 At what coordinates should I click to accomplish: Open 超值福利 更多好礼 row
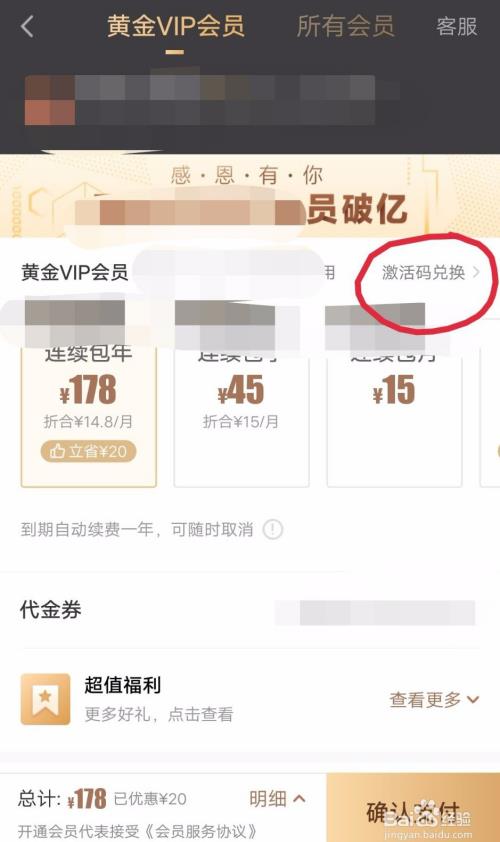(250, 699)
